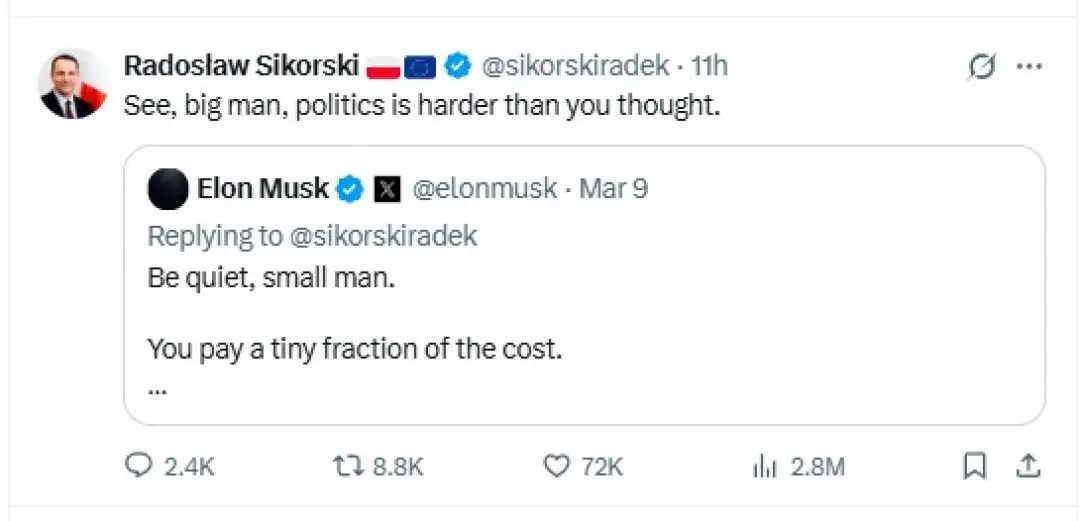Open Elon Musk name in quoted tweet
Image resolution: width=1080 pixels, height=521 pixels.
point(263,188)
